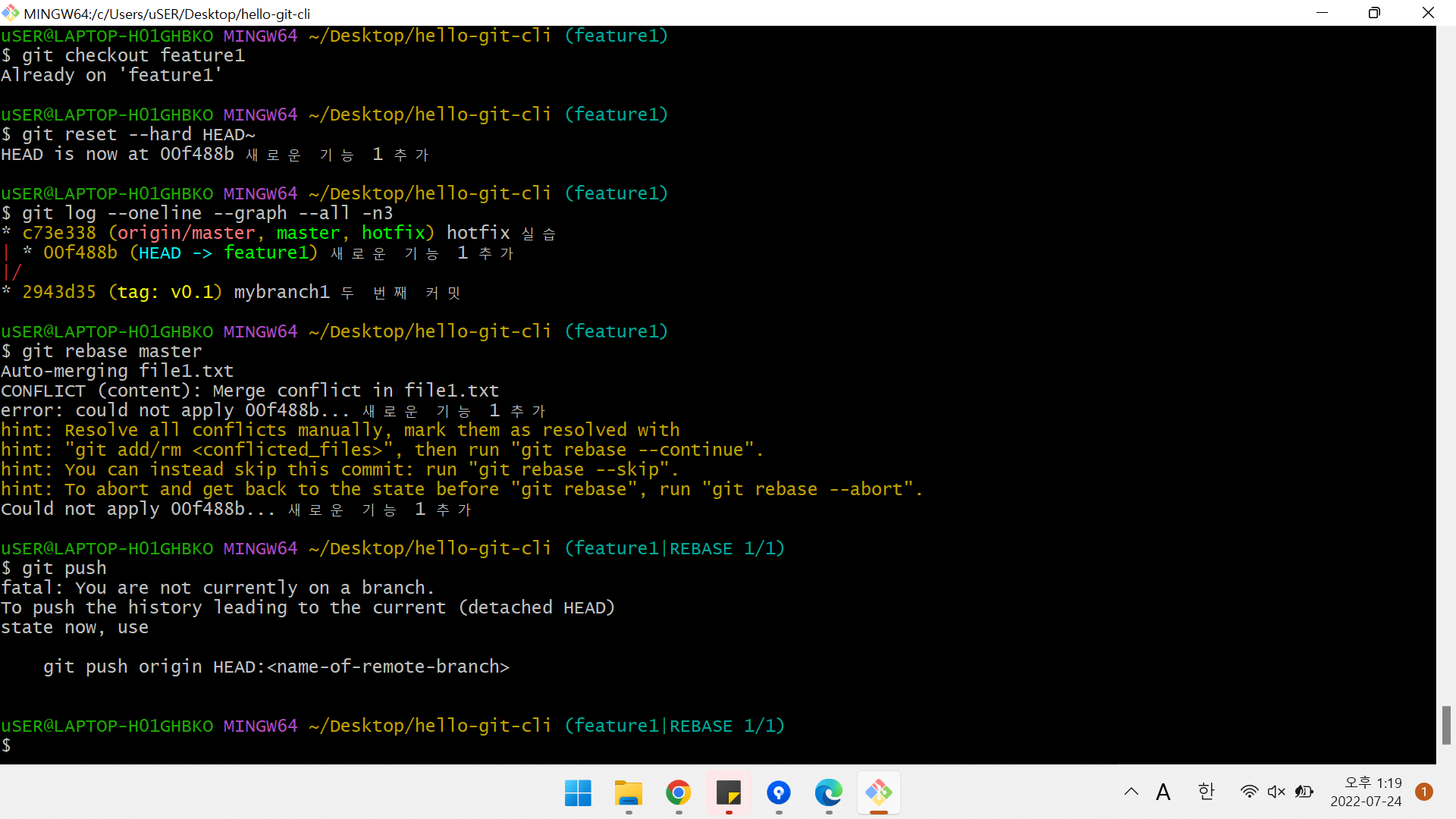Restore down the MINGW64 terminal window
The image size is (1456, 819).
[x=1374, y=13]
